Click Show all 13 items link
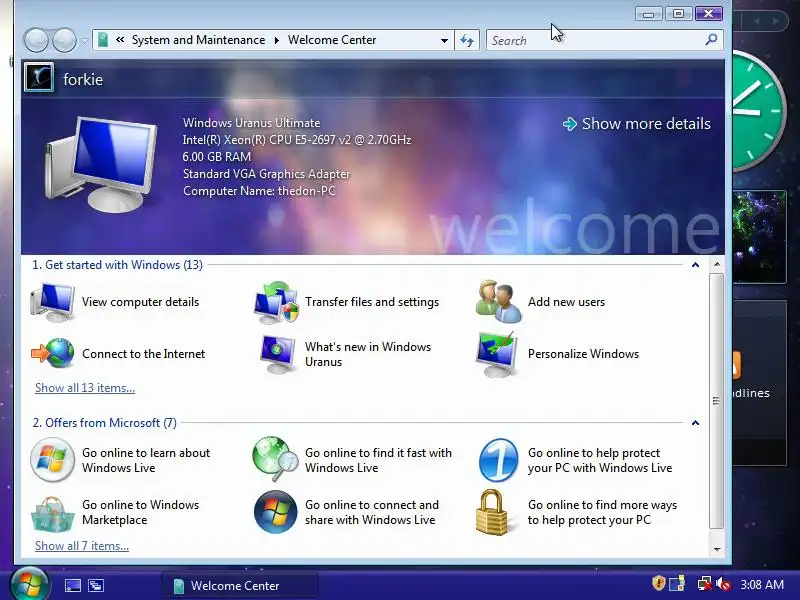Image resolution: width=800 pixels, height=600 pixels. [x=85, y=388]
